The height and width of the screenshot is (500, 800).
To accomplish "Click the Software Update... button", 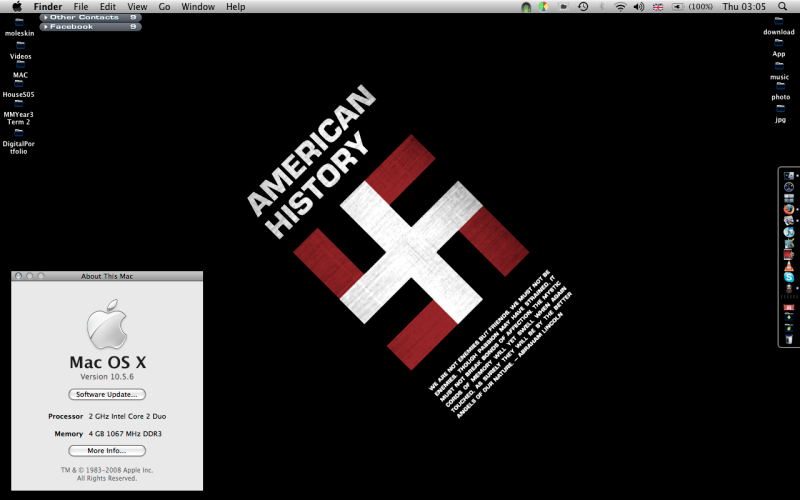I will click(x=107, y=394).
